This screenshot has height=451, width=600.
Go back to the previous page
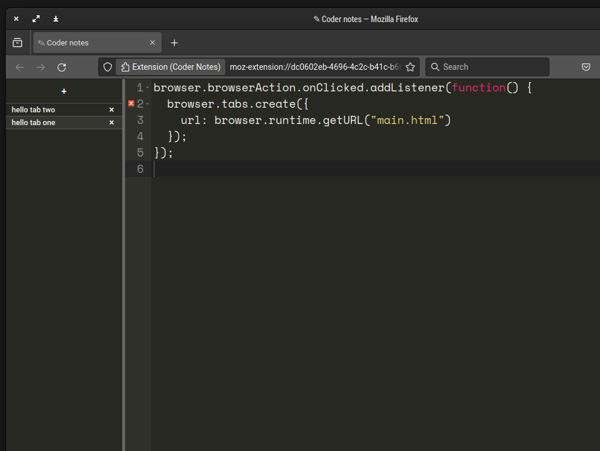pyautogui.click(x=20, y=67)
